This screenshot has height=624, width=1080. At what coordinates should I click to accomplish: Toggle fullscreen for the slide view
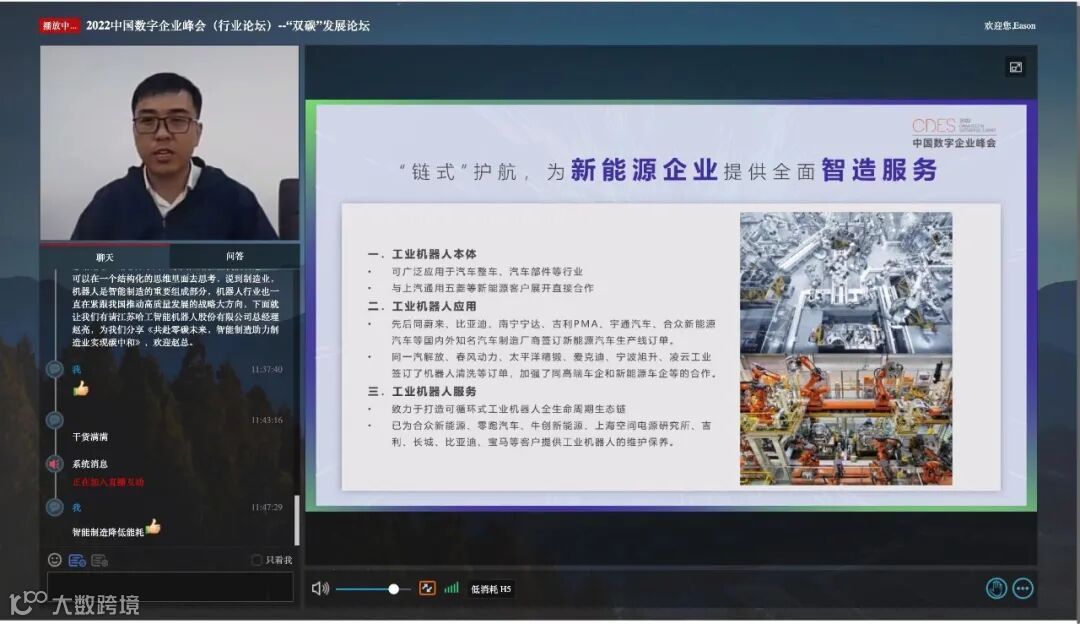pyautogui.click(x=1016, y=67)
